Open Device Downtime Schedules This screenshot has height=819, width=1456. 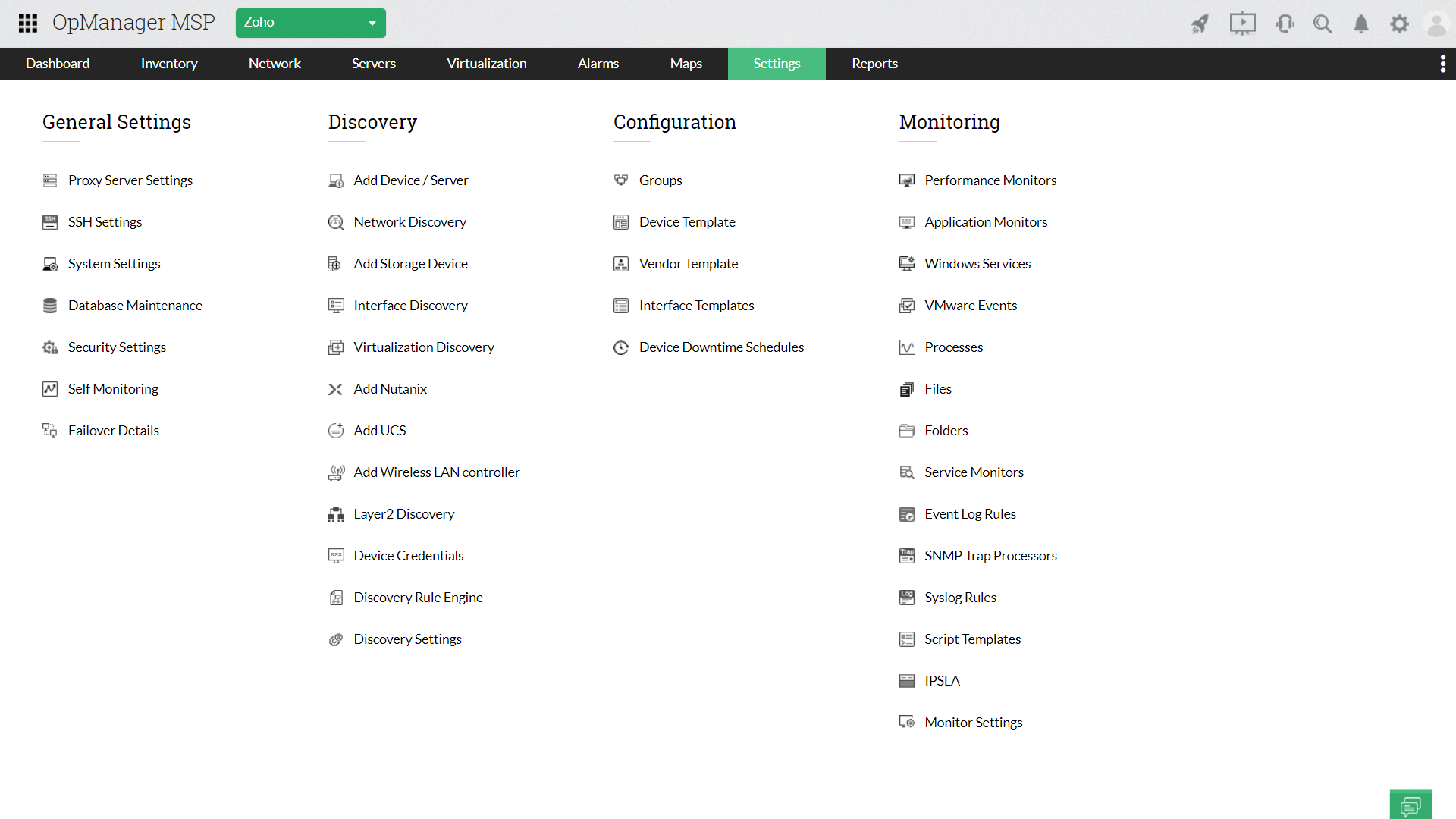721,347
